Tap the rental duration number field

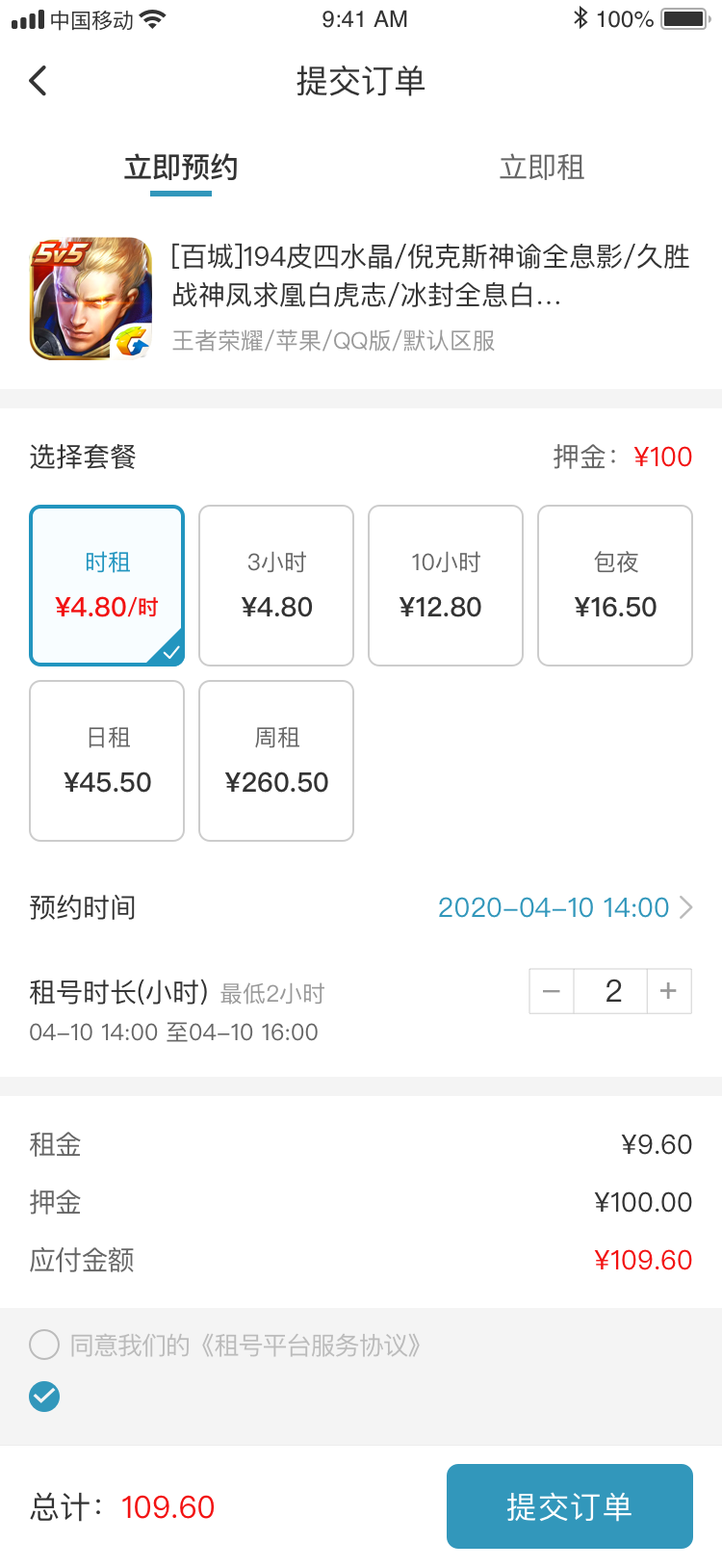click(x=613, y=991)
